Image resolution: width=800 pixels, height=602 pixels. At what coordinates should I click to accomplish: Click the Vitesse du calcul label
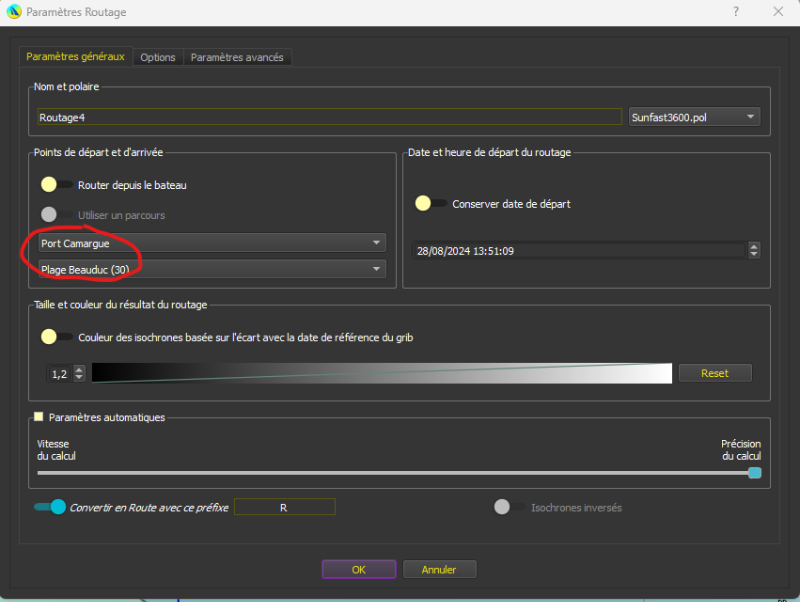[56, 450]
